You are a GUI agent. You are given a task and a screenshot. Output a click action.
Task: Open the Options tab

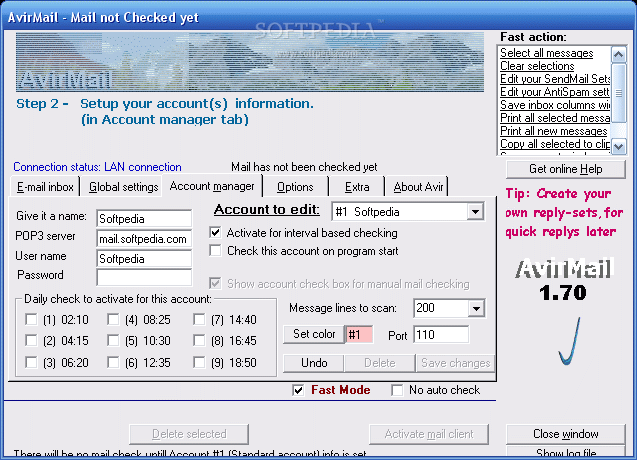[x=295, y=187]
